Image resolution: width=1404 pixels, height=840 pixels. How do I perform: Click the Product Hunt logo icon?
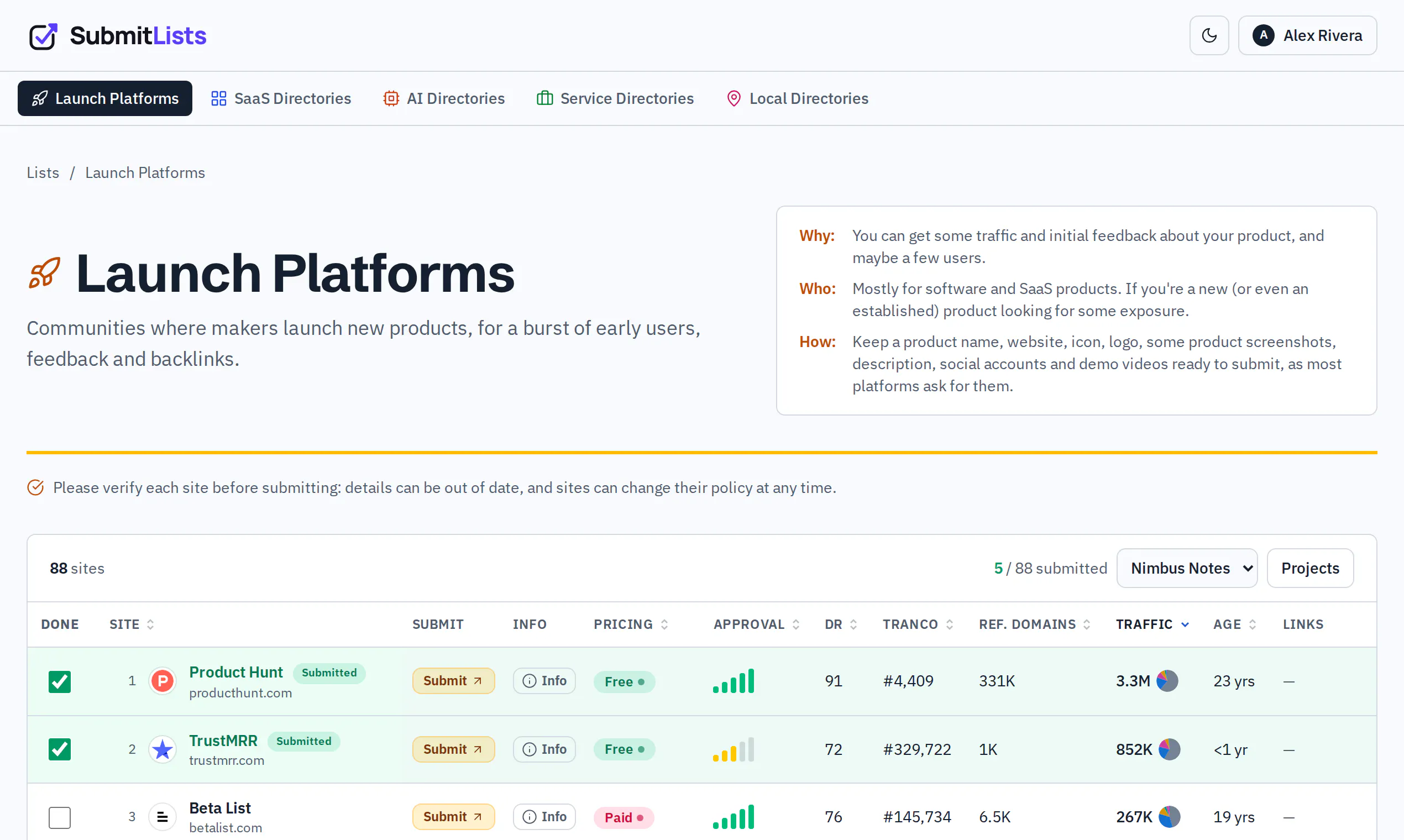point(163,681)
